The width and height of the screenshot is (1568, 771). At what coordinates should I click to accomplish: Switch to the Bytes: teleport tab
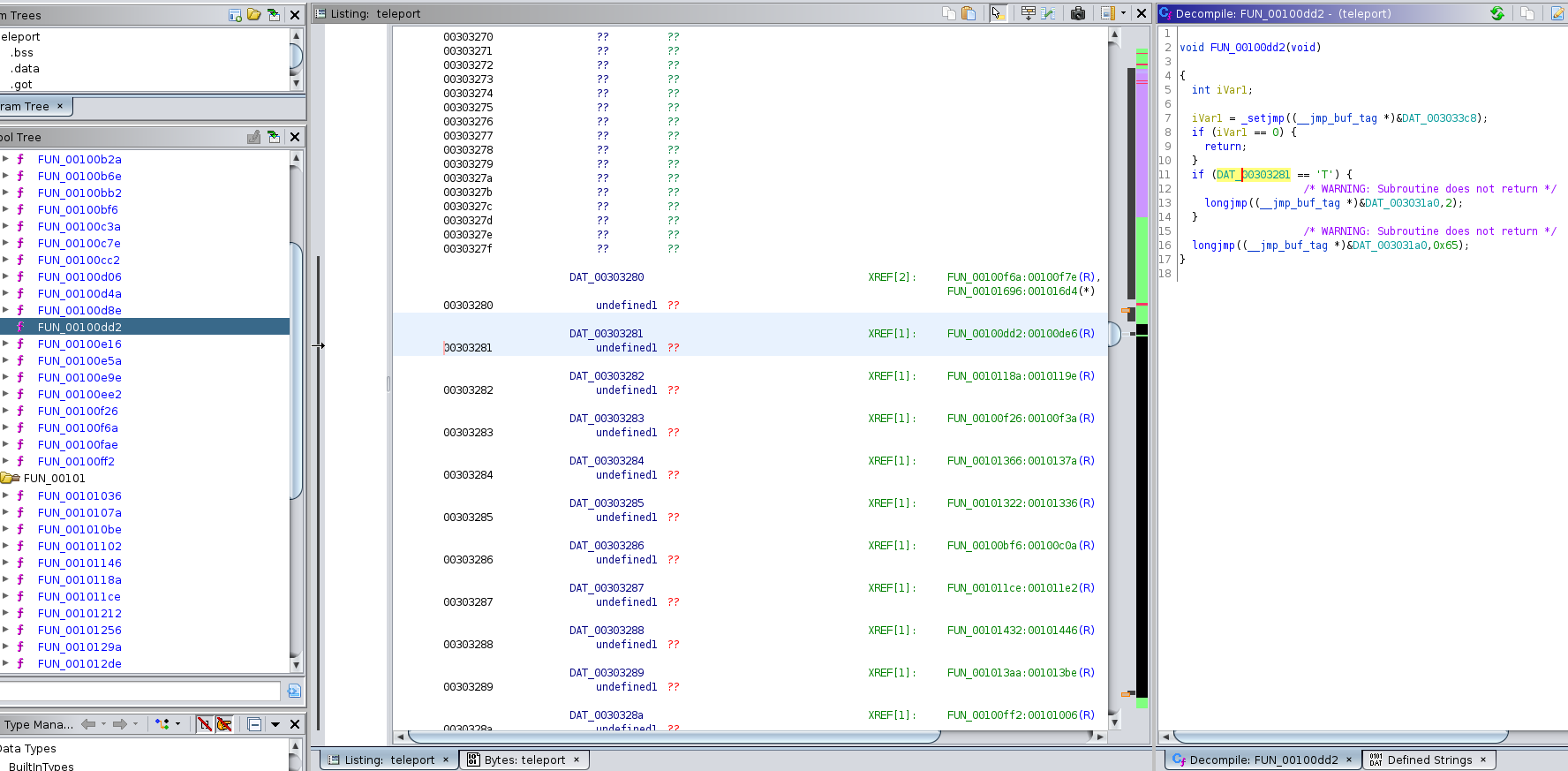[x=524, y=760]
